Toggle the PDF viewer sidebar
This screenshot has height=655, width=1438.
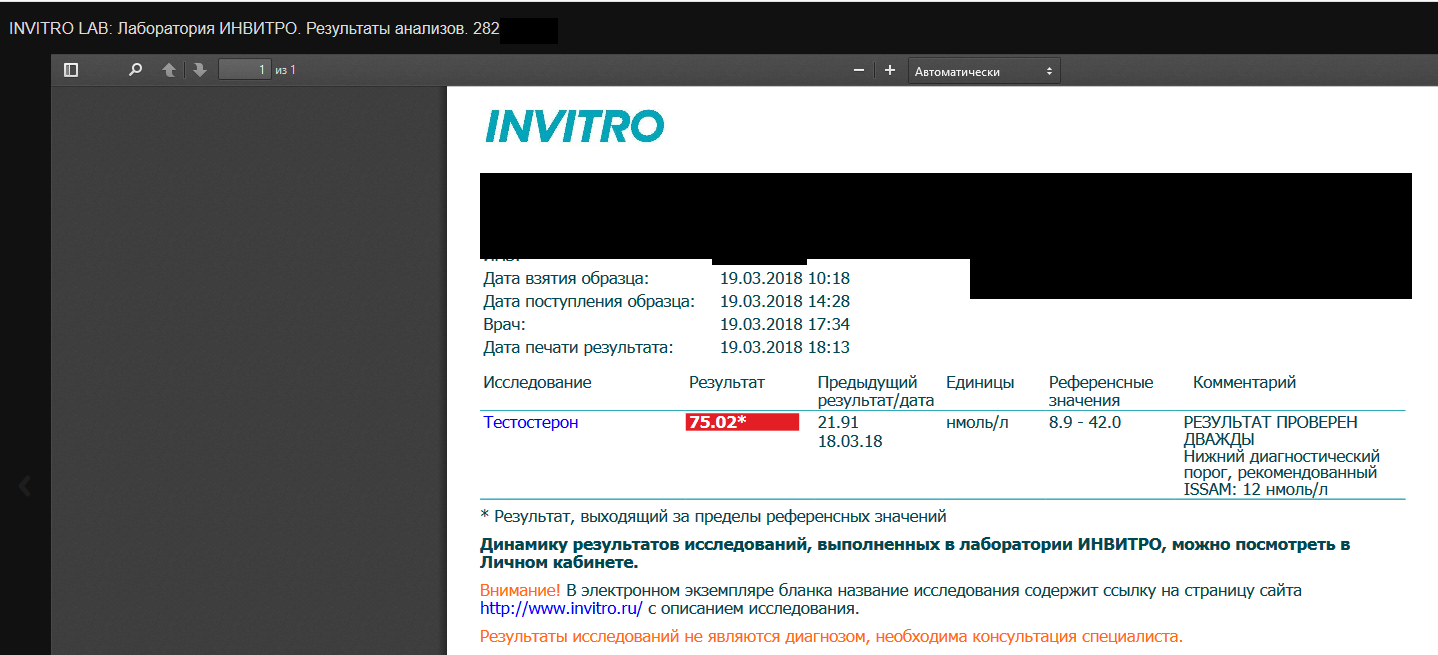[x=71, y=70]
